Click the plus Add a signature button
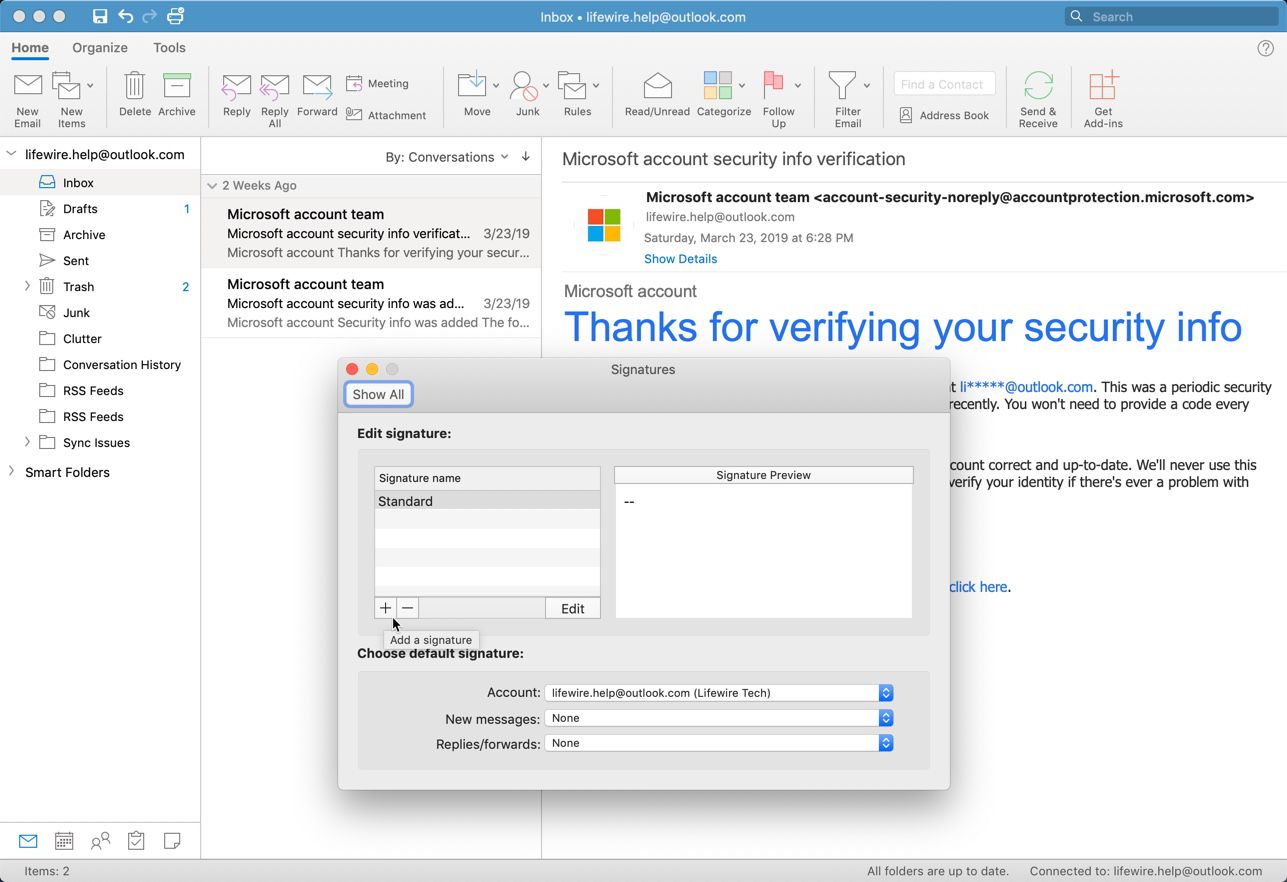Screen dimensions: 1287x882 click(385, 608)
